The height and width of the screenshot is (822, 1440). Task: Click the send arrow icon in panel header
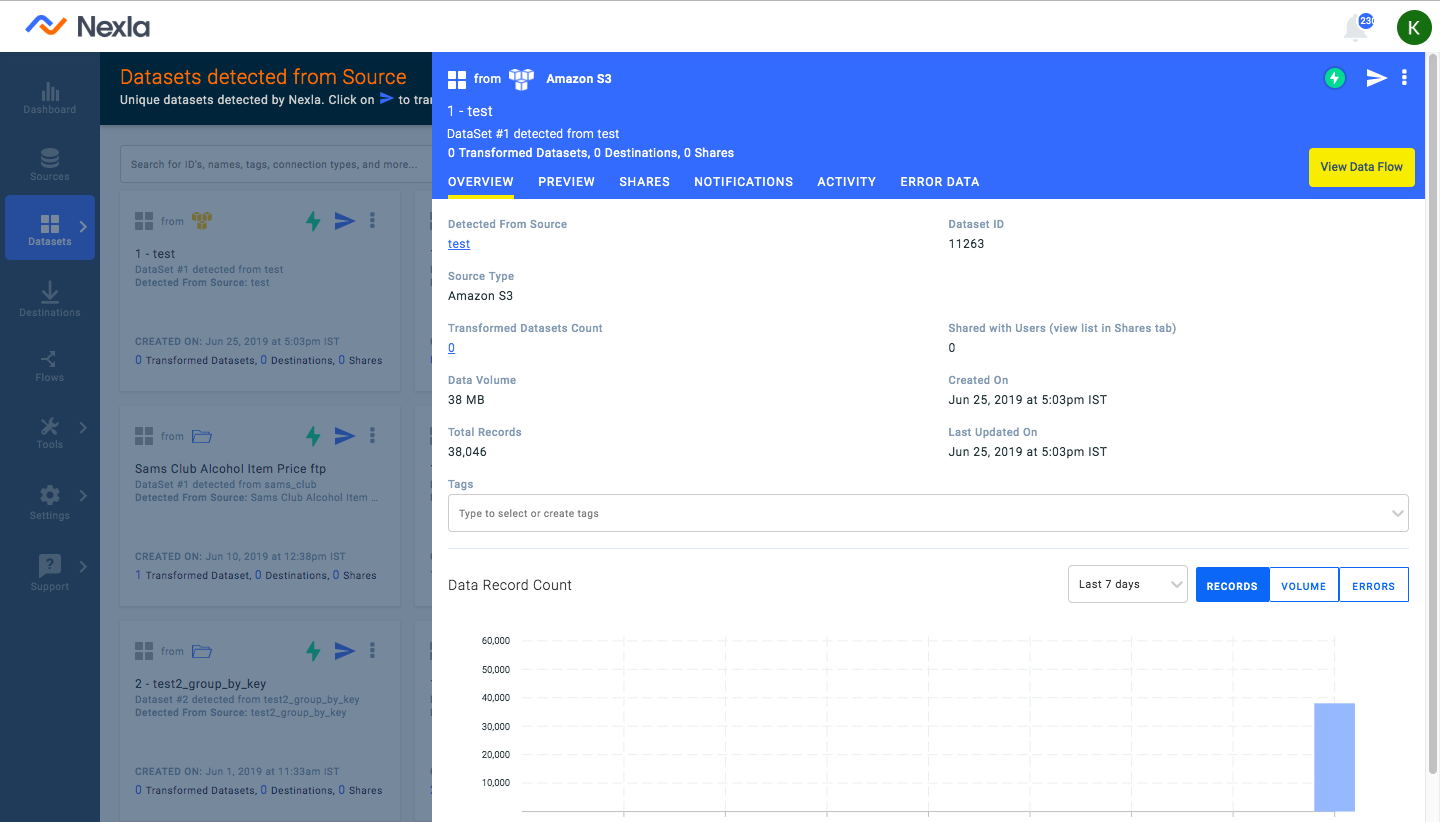[1377, 78]
